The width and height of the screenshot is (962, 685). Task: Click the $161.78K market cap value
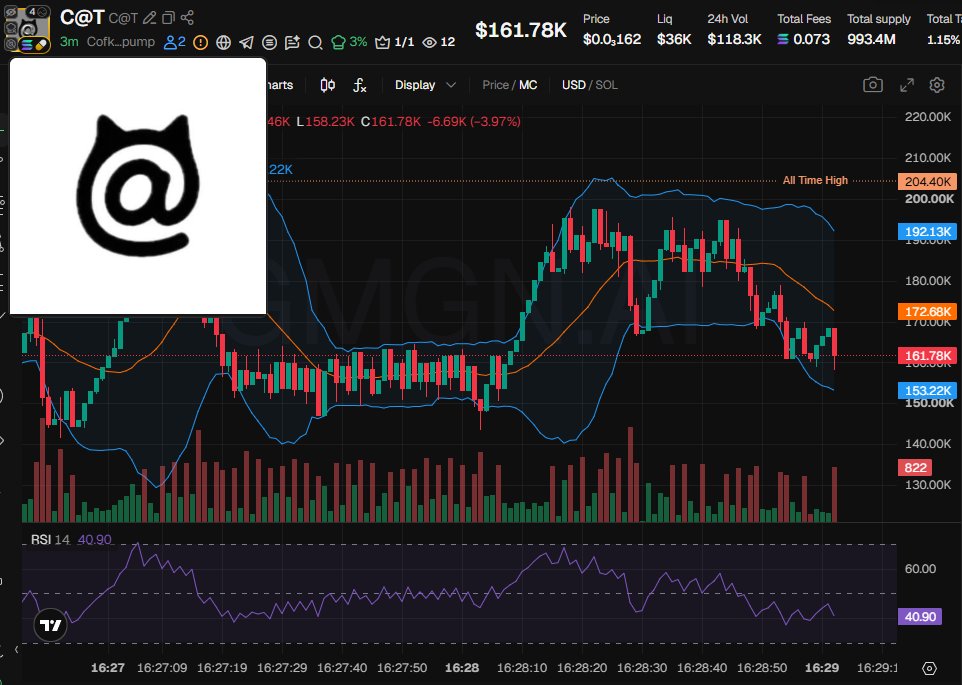[521, 29]
